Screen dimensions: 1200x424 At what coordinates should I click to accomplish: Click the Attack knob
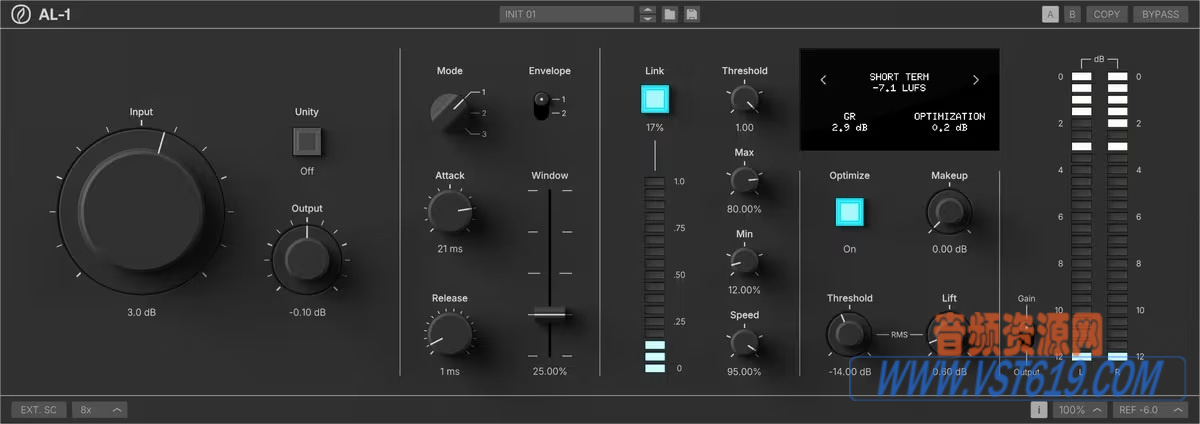point(449,213)
